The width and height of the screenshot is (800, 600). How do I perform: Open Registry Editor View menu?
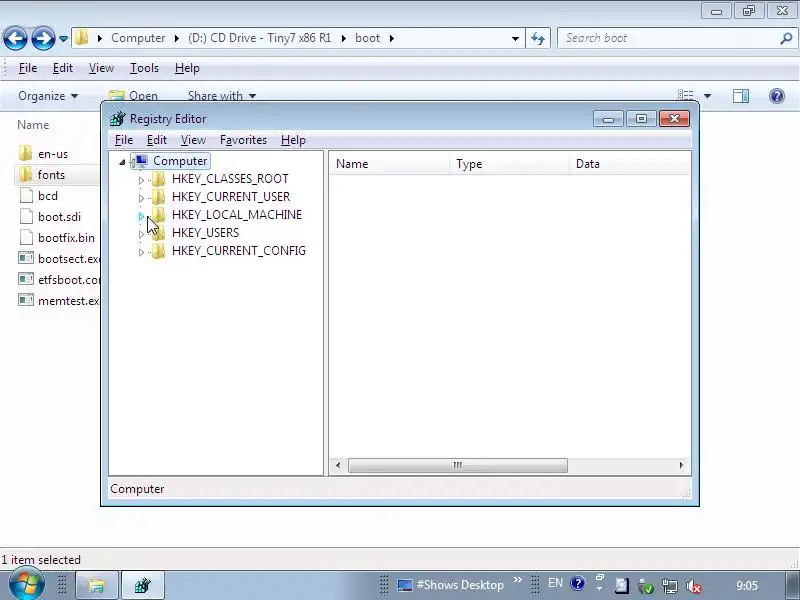193,140
